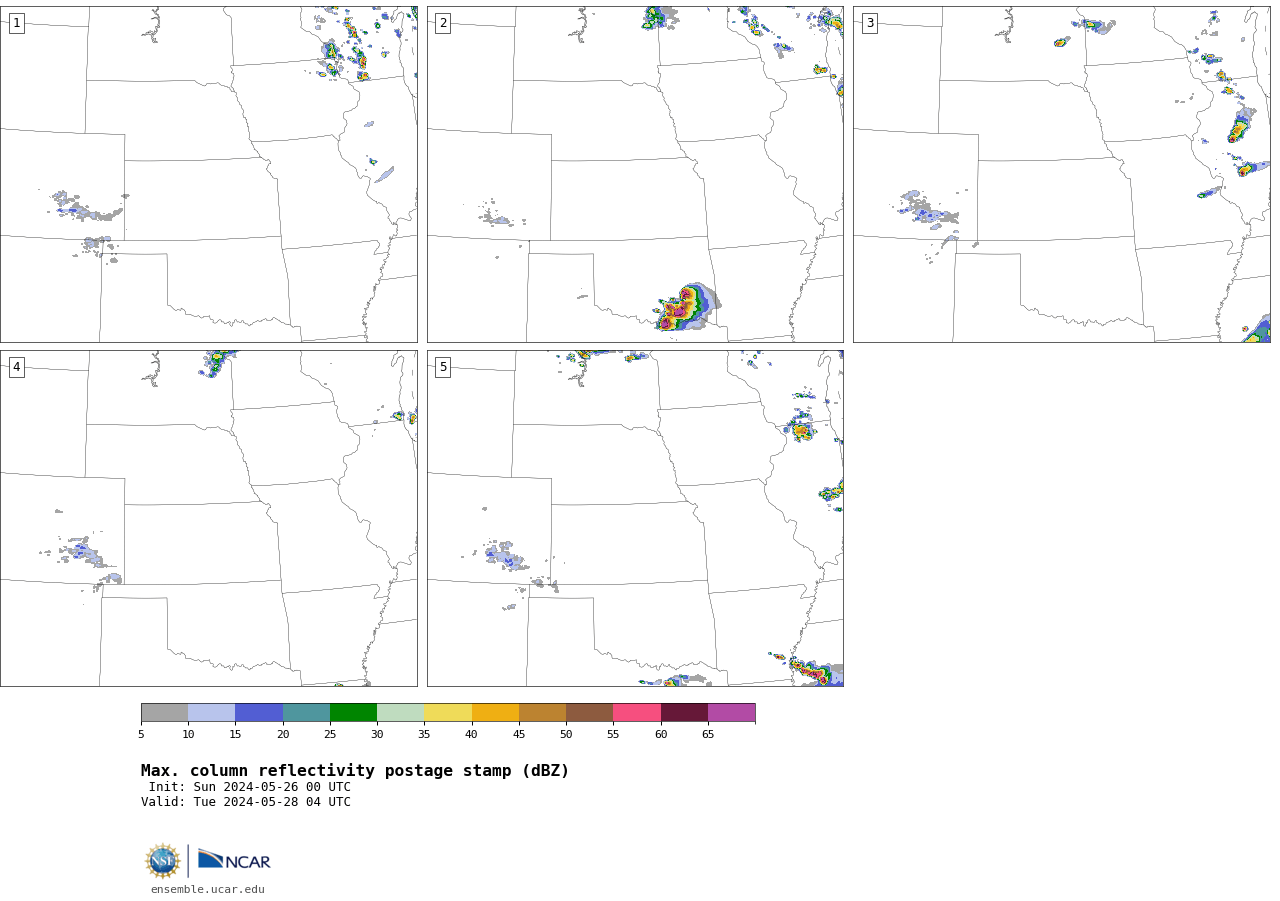Screen dimensions: 1280x901
Task: Click the pale green 30-35 dBZ swatch
Action: (400, 712)
